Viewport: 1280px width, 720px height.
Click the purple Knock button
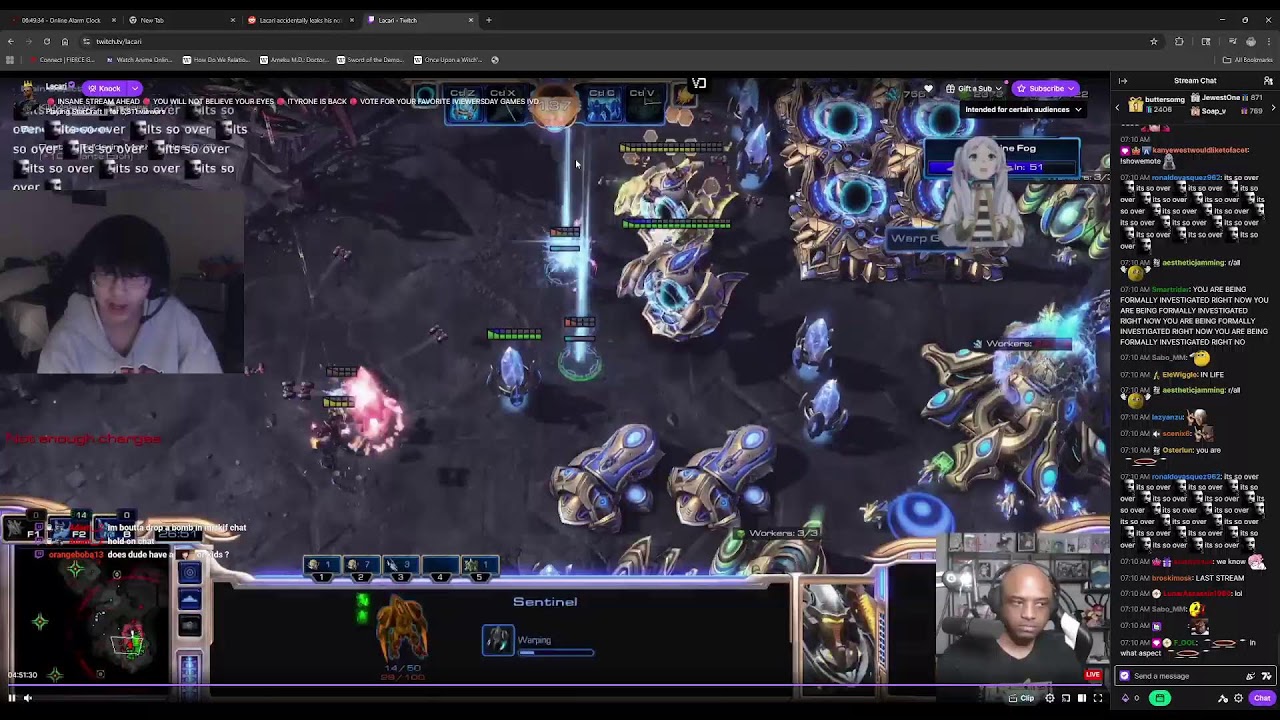[104, 88]
